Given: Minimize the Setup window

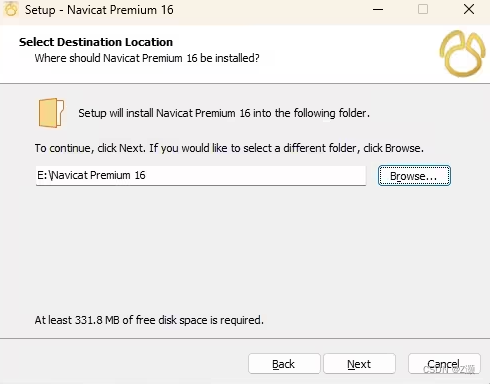Looking at the screenshot, I should point(378,9).
